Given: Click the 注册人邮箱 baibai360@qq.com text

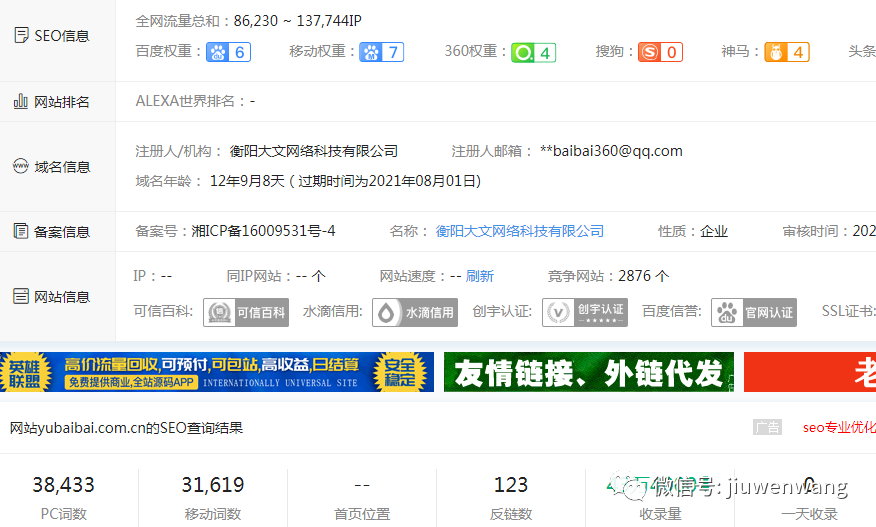Looking at the screenshot, I should click(611, 151).
